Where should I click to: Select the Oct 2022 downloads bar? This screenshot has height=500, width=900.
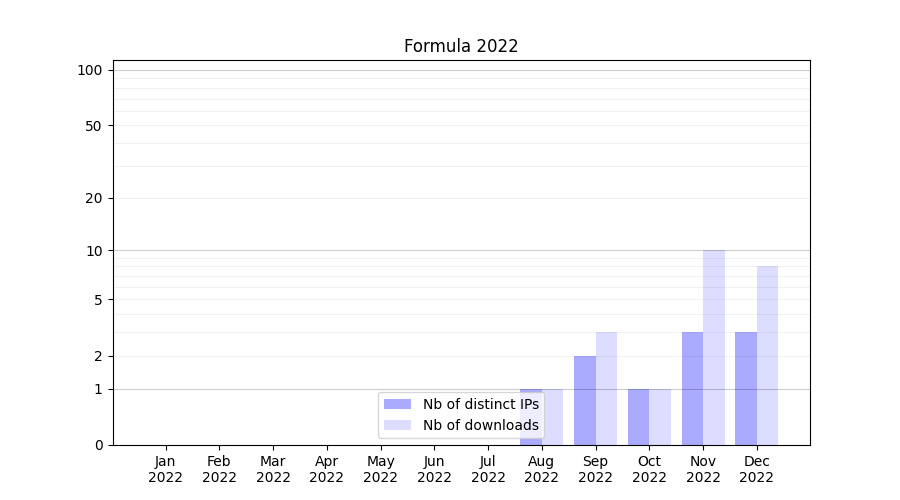[x=660, y=417]
